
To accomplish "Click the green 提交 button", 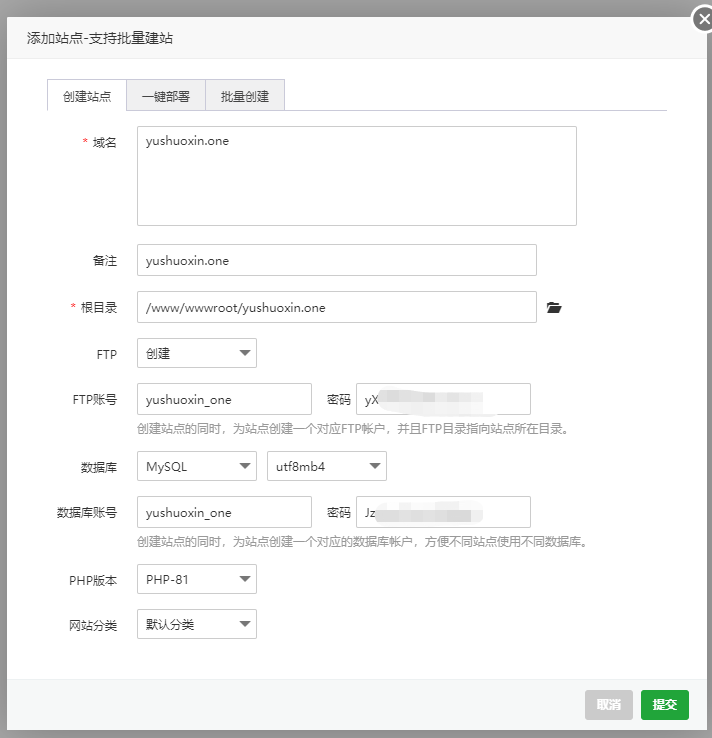I will tap(664, 705).
